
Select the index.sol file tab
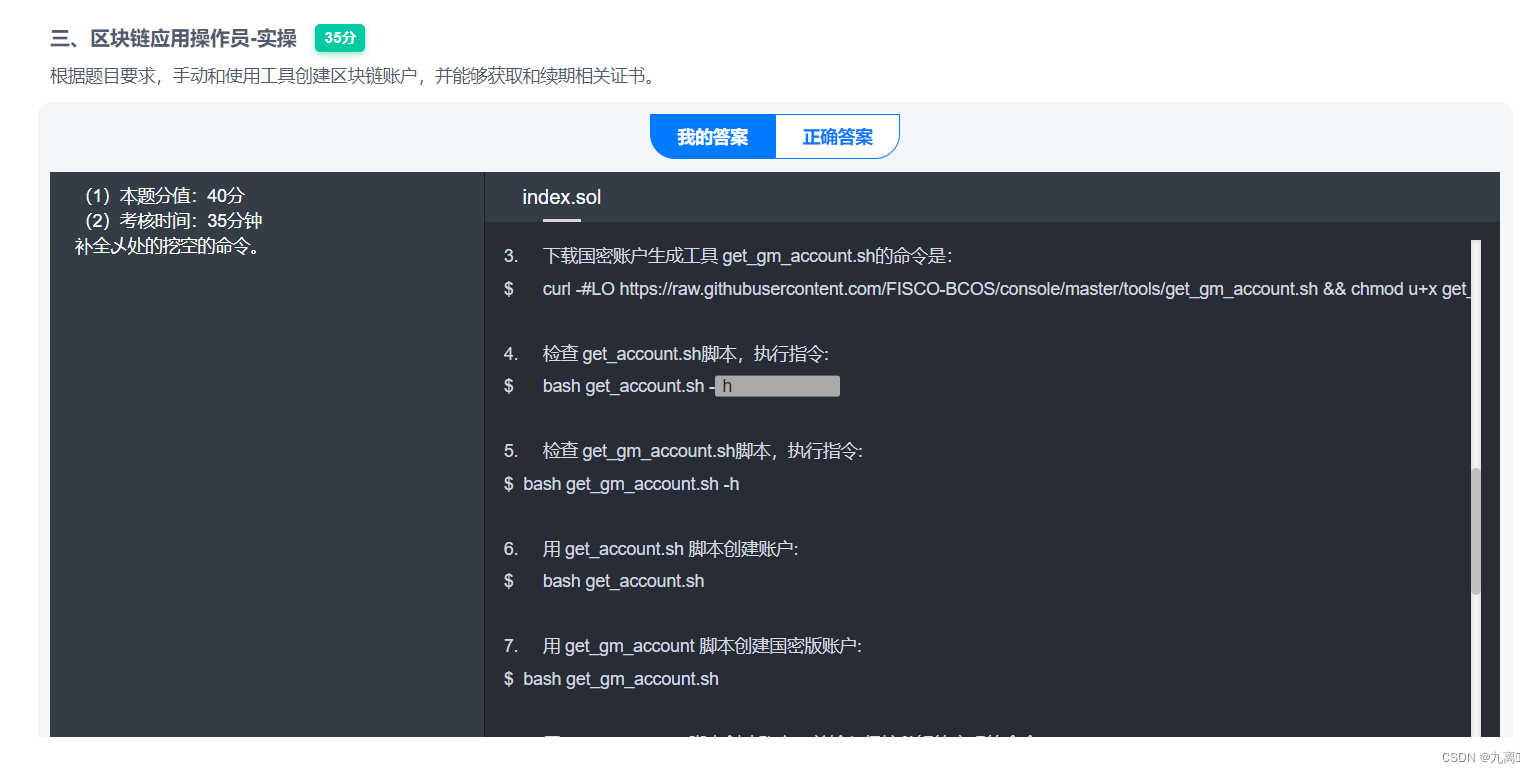(562, 198)
